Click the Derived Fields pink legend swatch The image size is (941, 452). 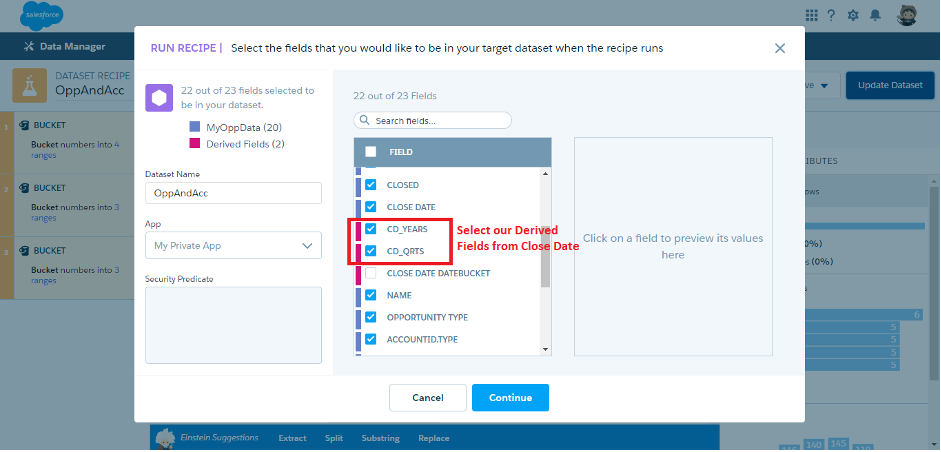[x=194, y=144]
